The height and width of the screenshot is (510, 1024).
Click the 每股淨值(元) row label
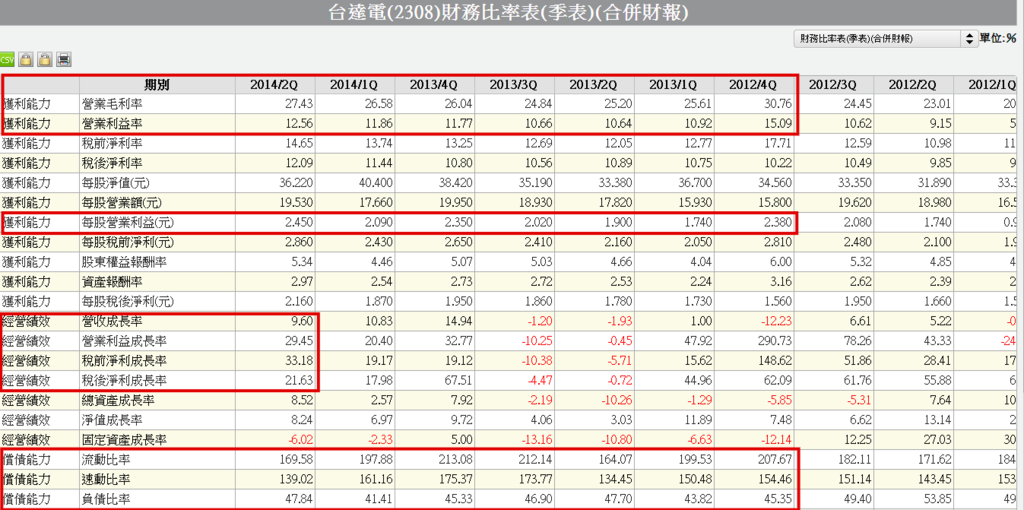118,183
